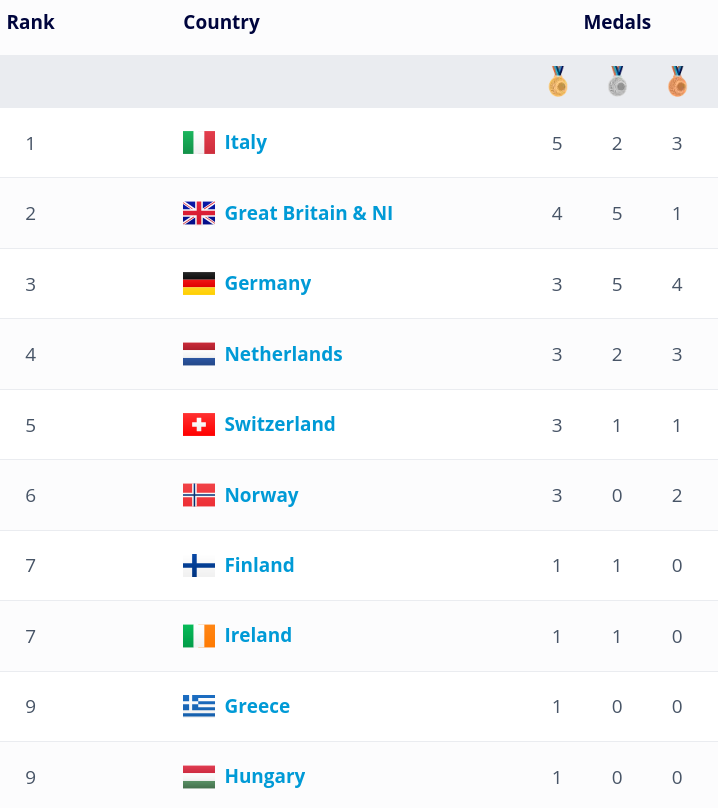The height and width of the screenshot is (808, 718).
Task: Click the Greece flag icon
Action: click(x=199, y=706)
